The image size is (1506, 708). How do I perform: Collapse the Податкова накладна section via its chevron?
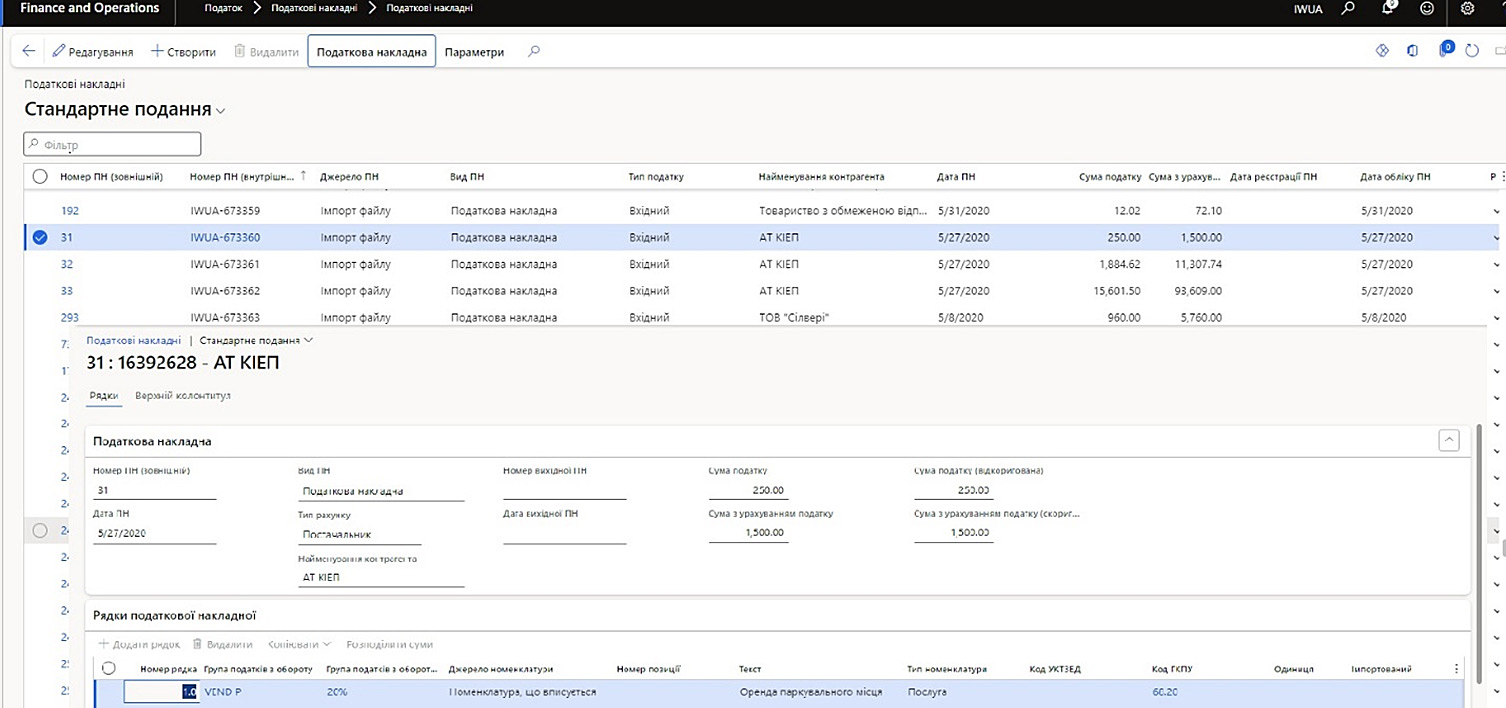(x=1448, y=440)
